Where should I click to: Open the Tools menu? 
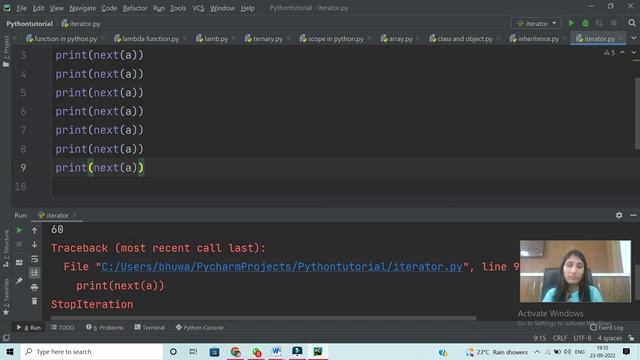[178, 8]
